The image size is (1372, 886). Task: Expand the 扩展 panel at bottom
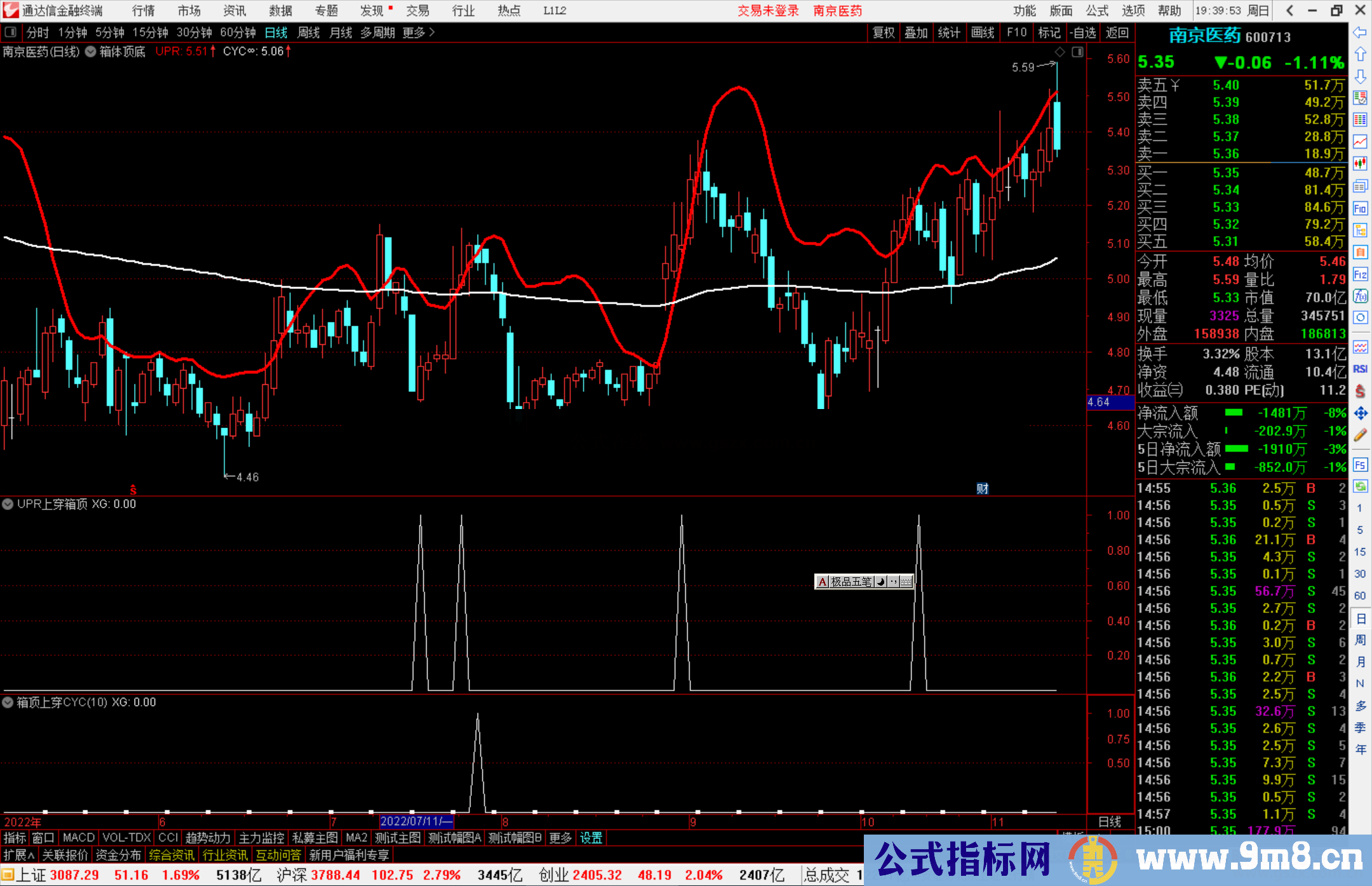18,855
